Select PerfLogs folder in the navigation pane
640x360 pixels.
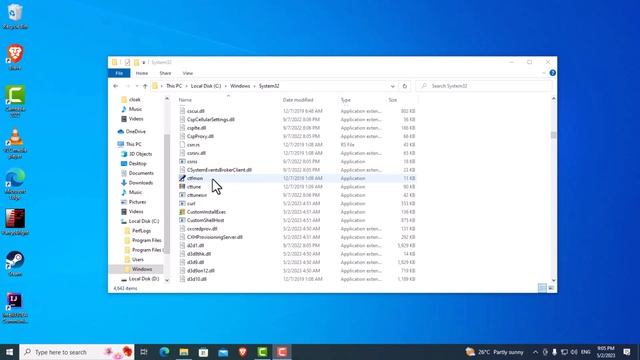pos(138,231)
